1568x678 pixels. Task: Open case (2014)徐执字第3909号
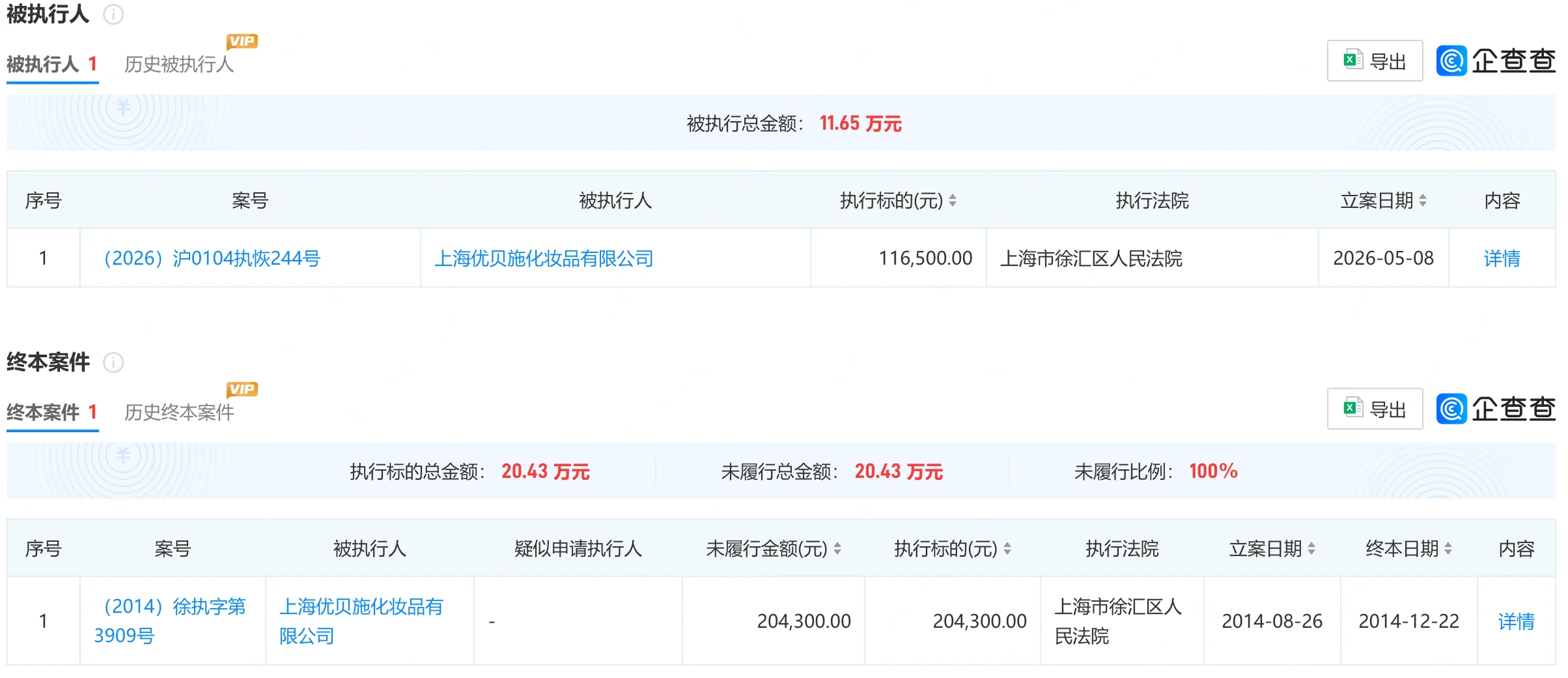pyautogui.click(x=170, y=621)
